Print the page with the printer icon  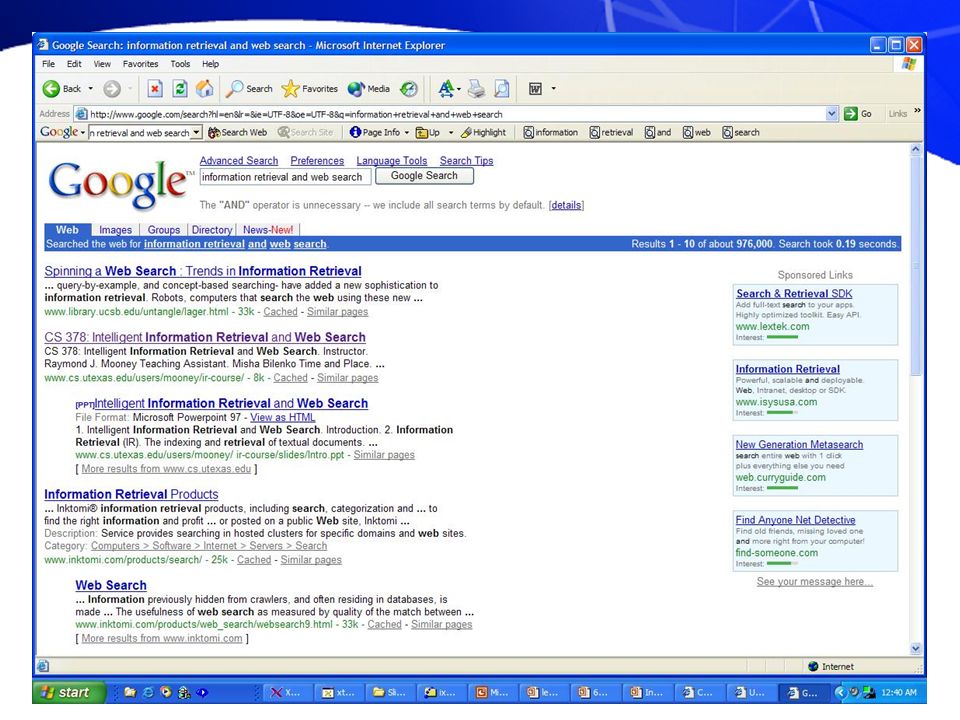pyautogui.click(x=476, y=89)
